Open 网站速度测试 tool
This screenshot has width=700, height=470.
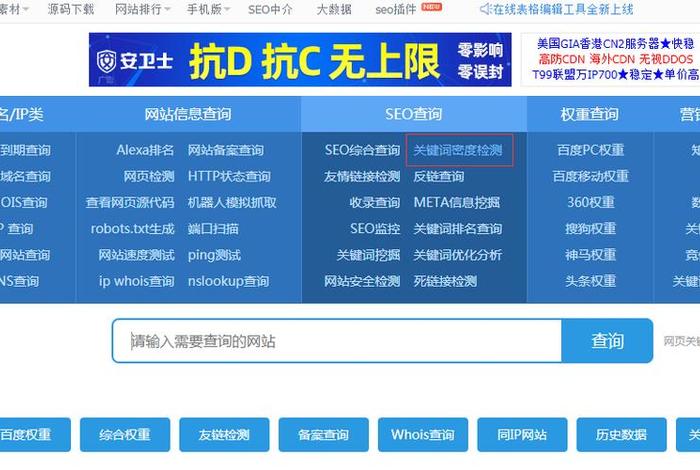(x=136, y=255)
